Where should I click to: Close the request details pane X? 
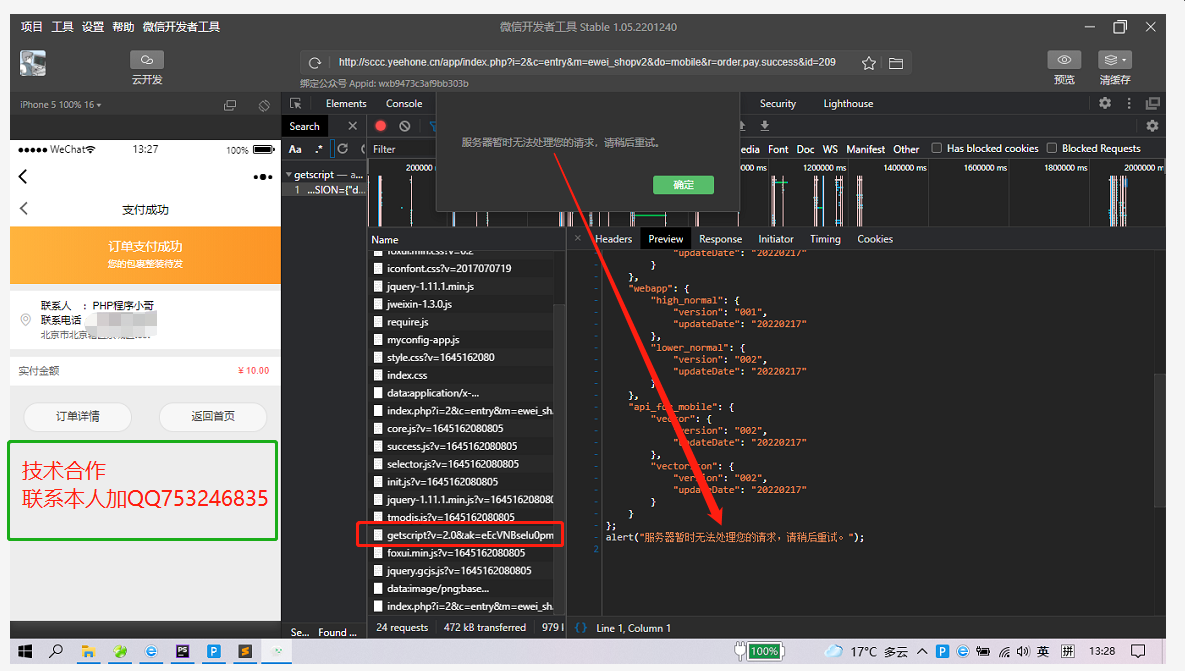[578, 238]
